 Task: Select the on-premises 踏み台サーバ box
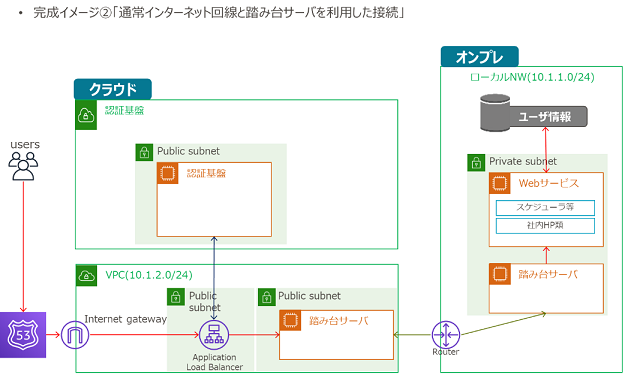point(546,289)
